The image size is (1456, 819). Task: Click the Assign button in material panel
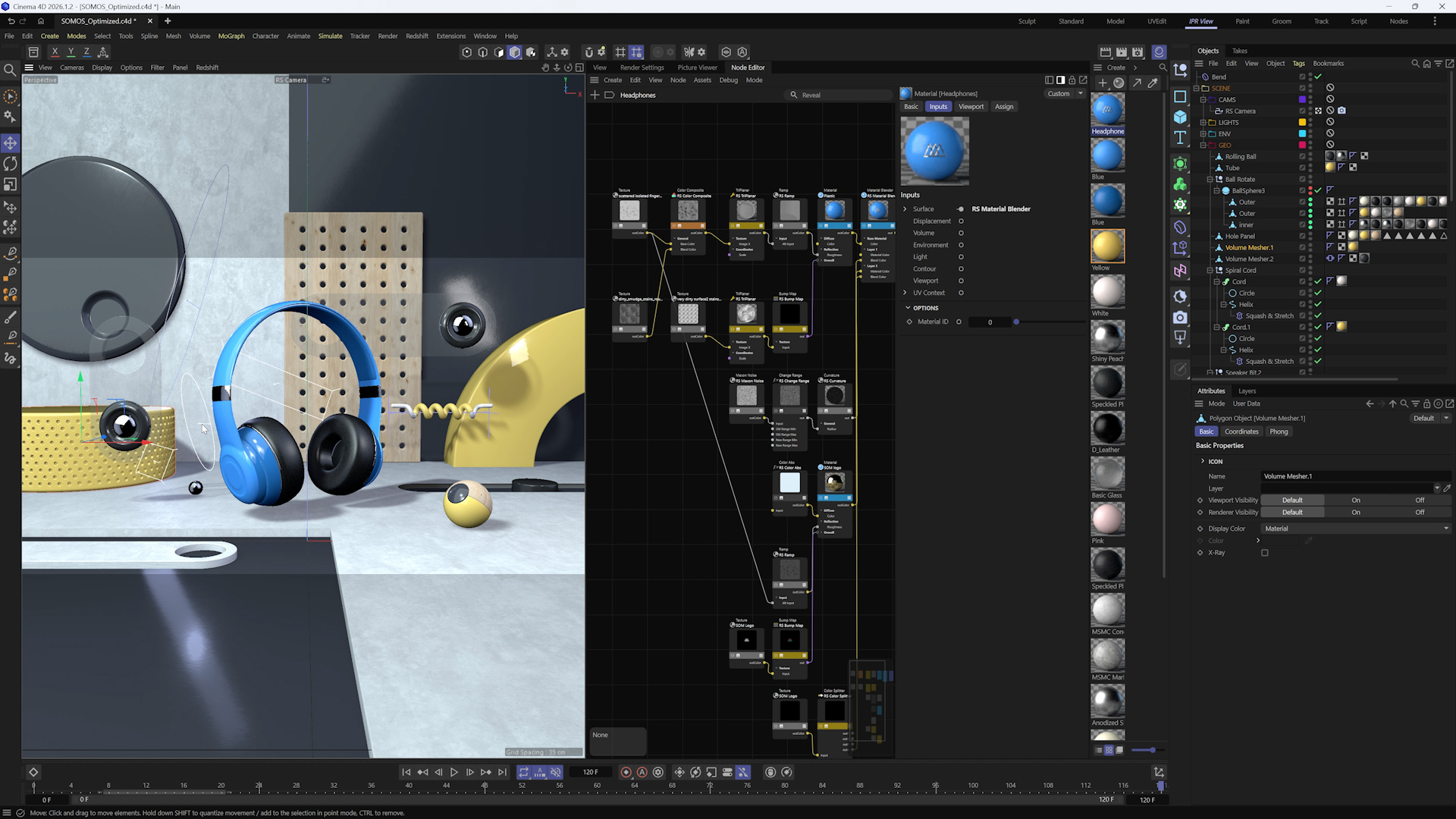pyautogui.click(x=1003, y=107)
